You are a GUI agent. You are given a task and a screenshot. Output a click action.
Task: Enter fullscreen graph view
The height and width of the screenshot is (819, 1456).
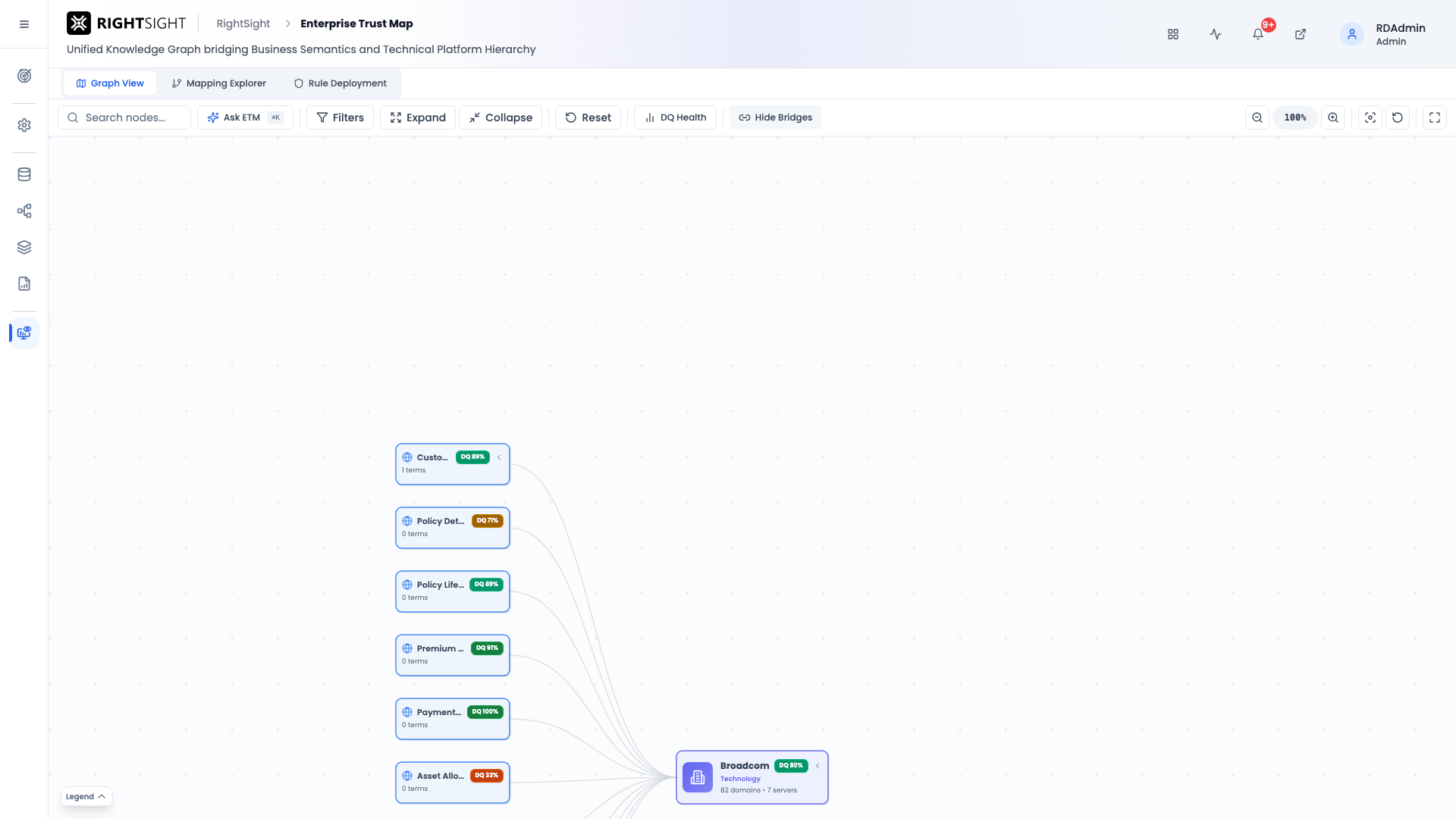(1435, 118)
